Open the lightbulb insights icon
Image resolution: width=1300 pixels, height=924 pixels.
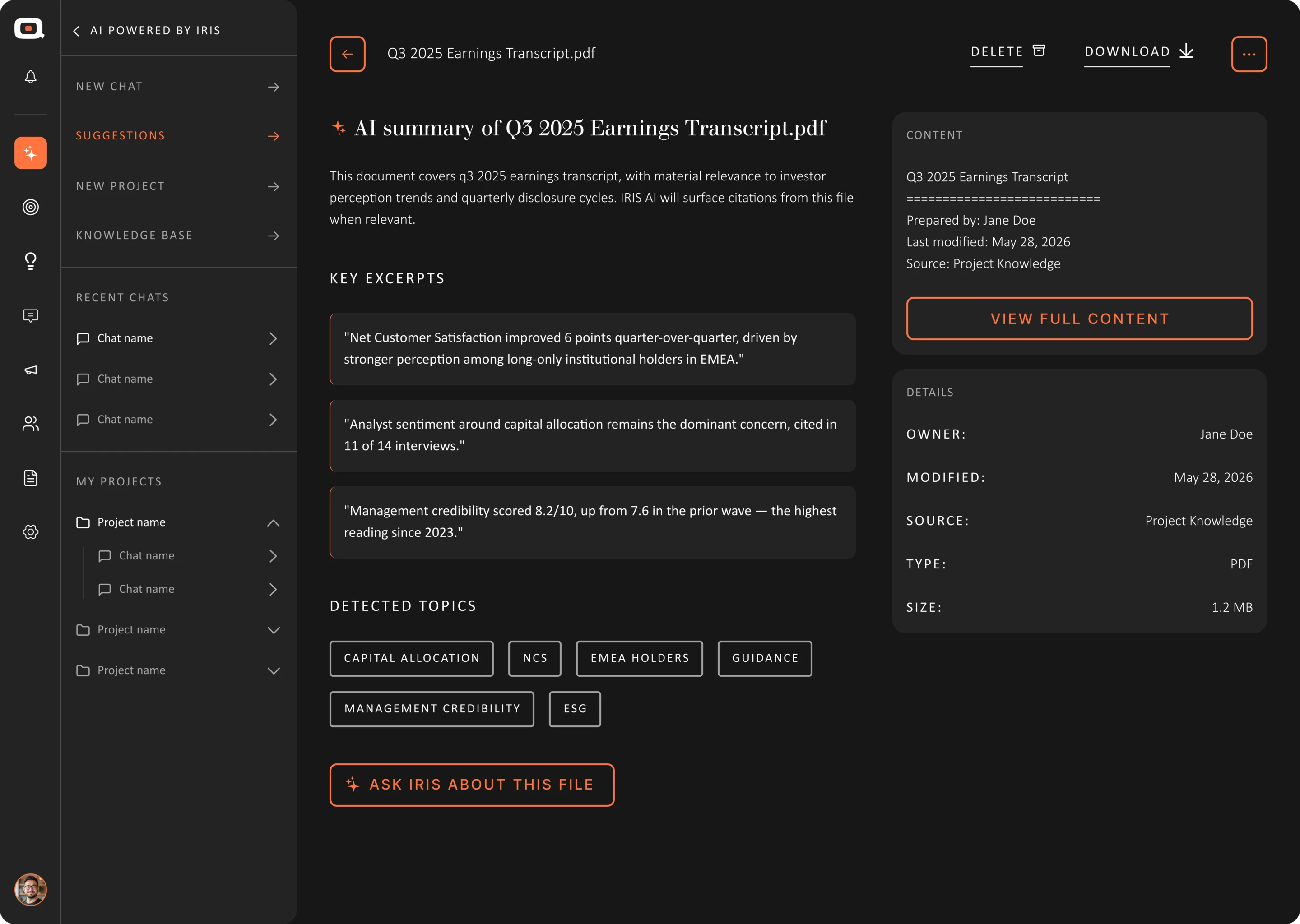click(31, 261)
